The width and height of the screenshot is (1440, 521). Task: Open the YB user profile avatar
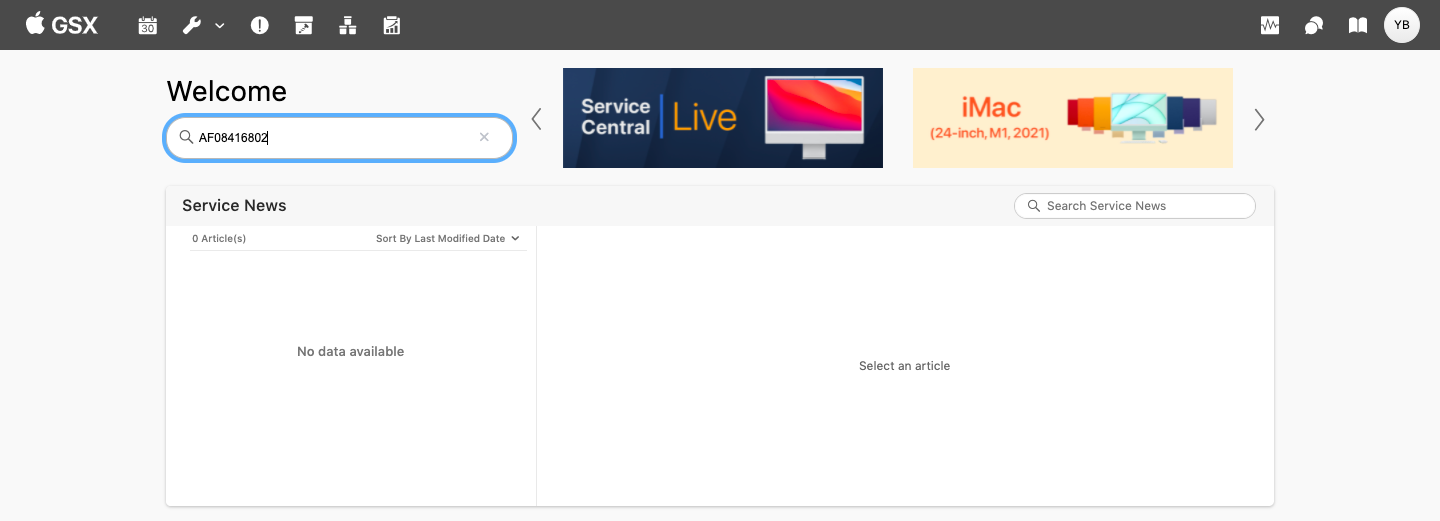[x=1401, y=25]
